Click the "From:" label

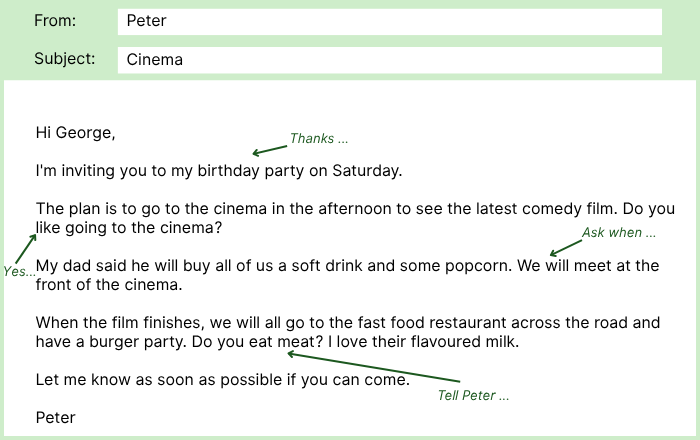[x=54, y=21]
